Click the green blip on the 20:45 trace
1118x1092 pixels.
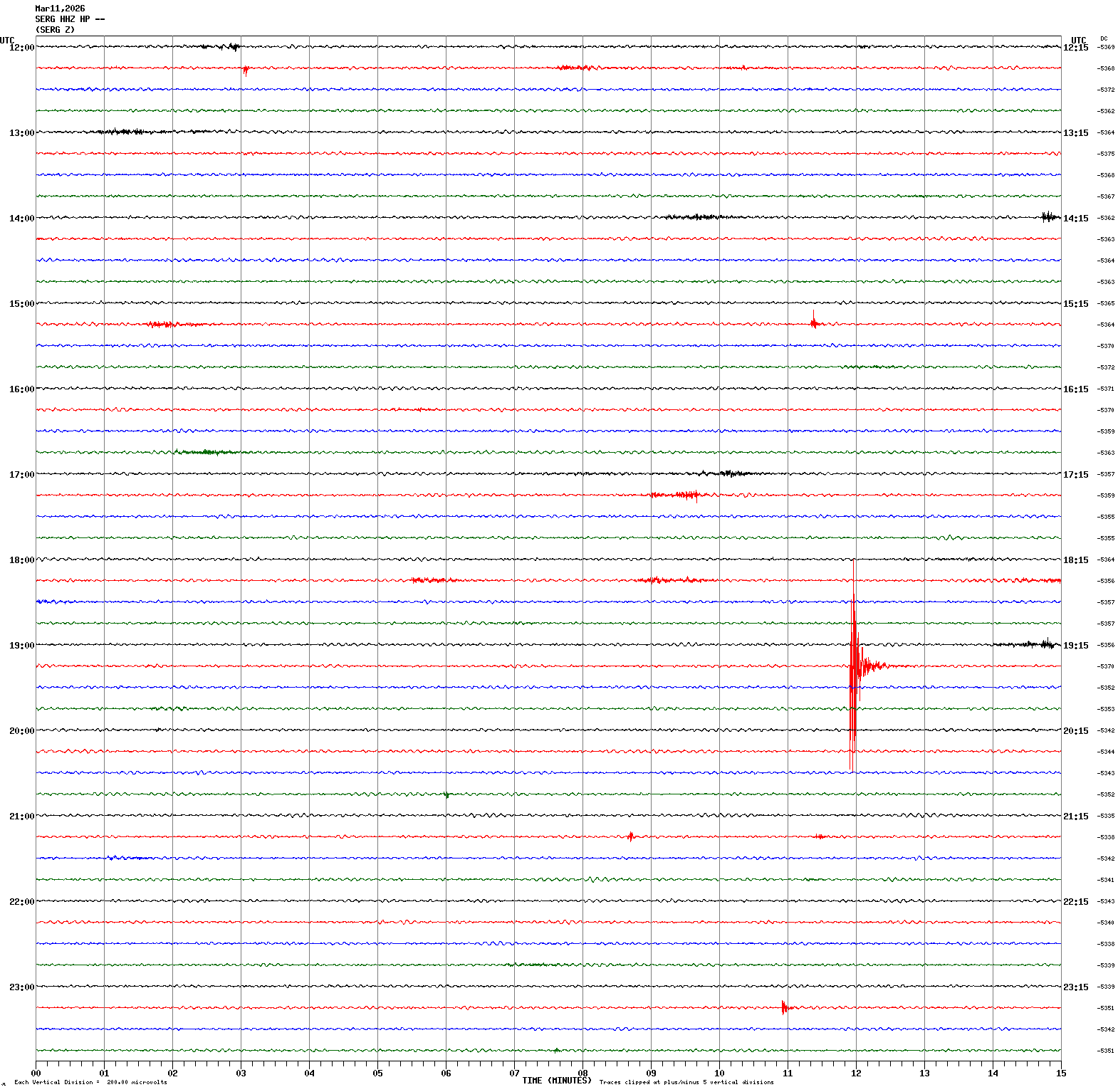point(446,794)
